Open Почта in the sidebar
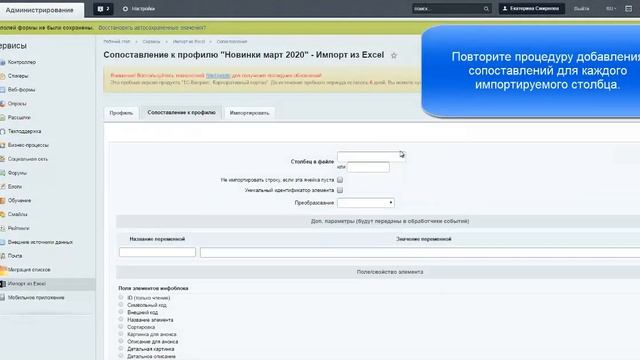The height and width of the screenshot is (360, 640). click(15, 256)
